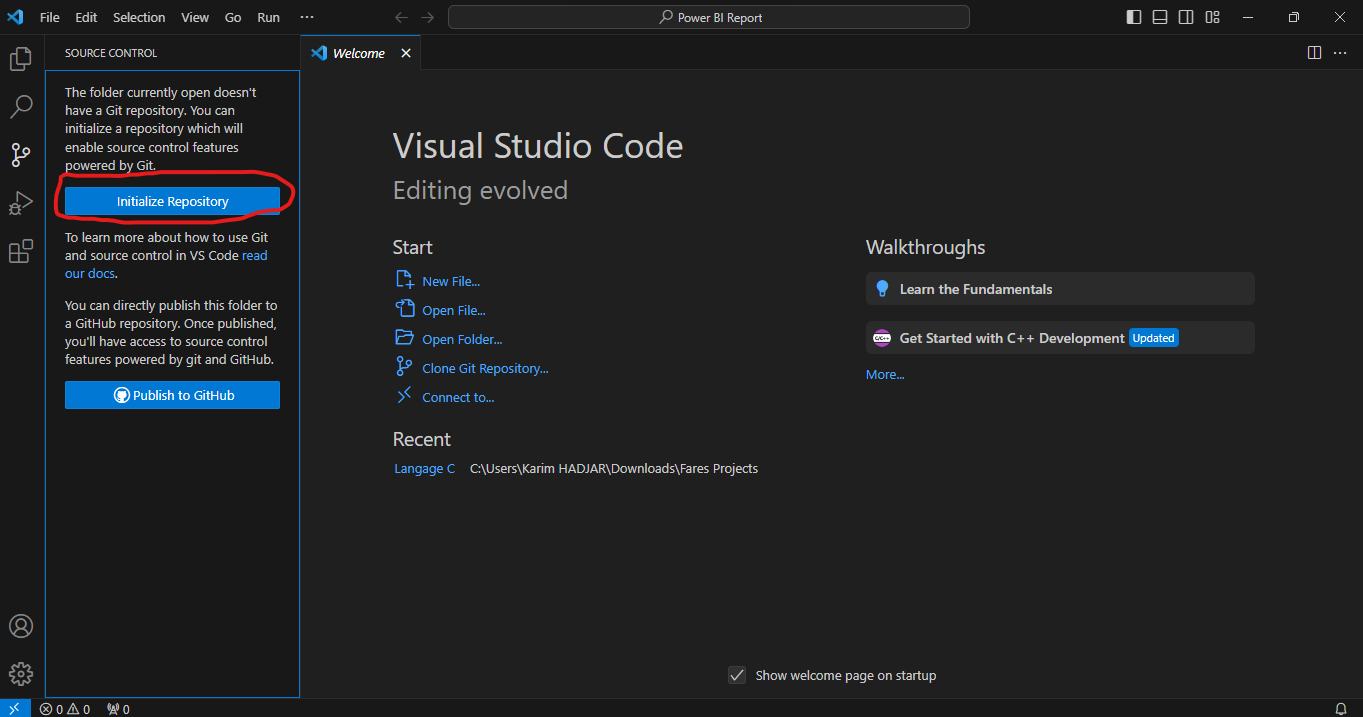
Task: Click Open File... link
Action: [x=454, y=310]
